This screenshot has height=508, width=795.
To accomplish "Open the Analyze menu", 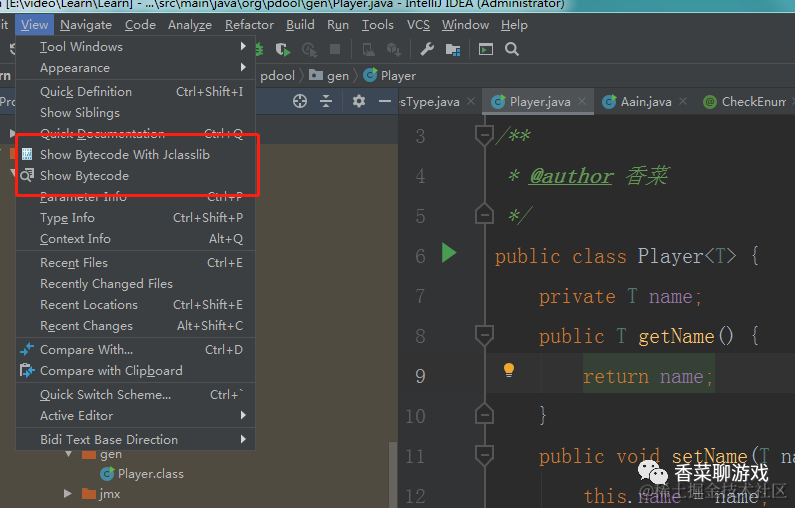I will coord(190,25).
